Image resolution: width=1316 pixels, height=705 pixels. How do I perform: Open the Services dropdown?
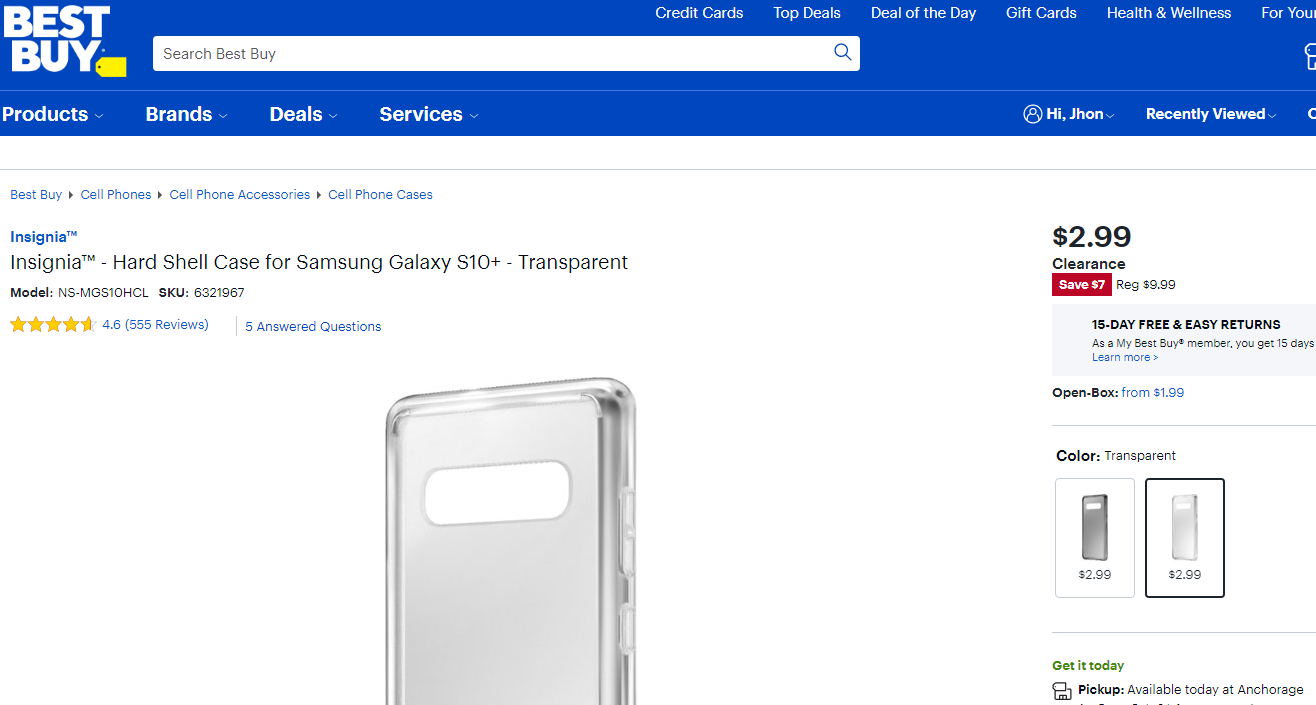tap(428, 114)
